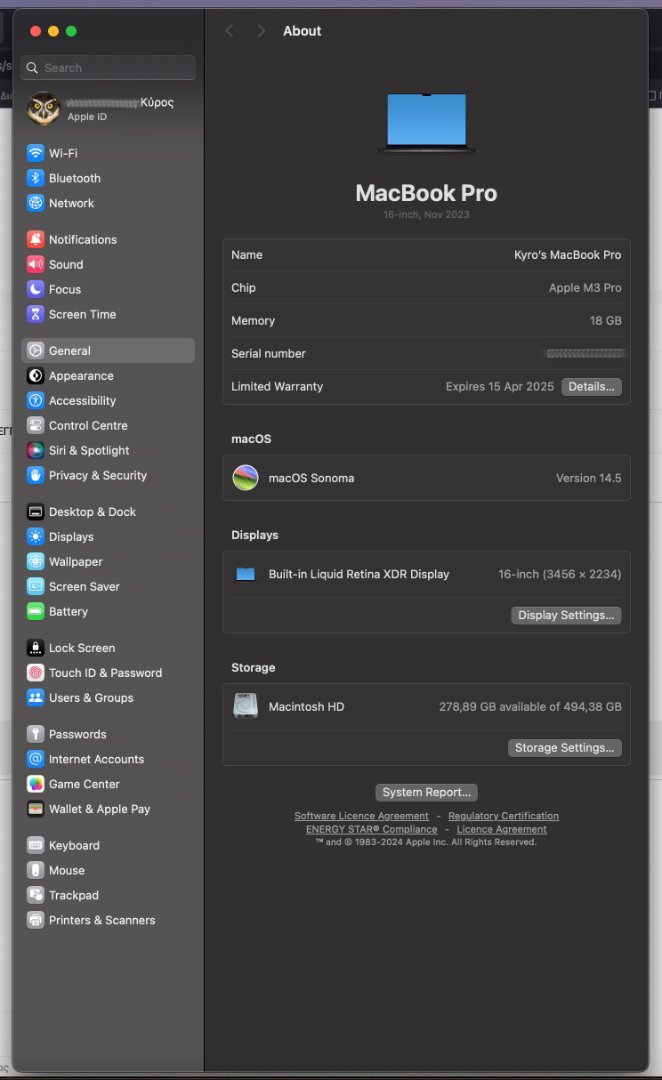The image size is (662, 1080).
Task: Select the Displays sun icon
Action: tap(35, 537)
